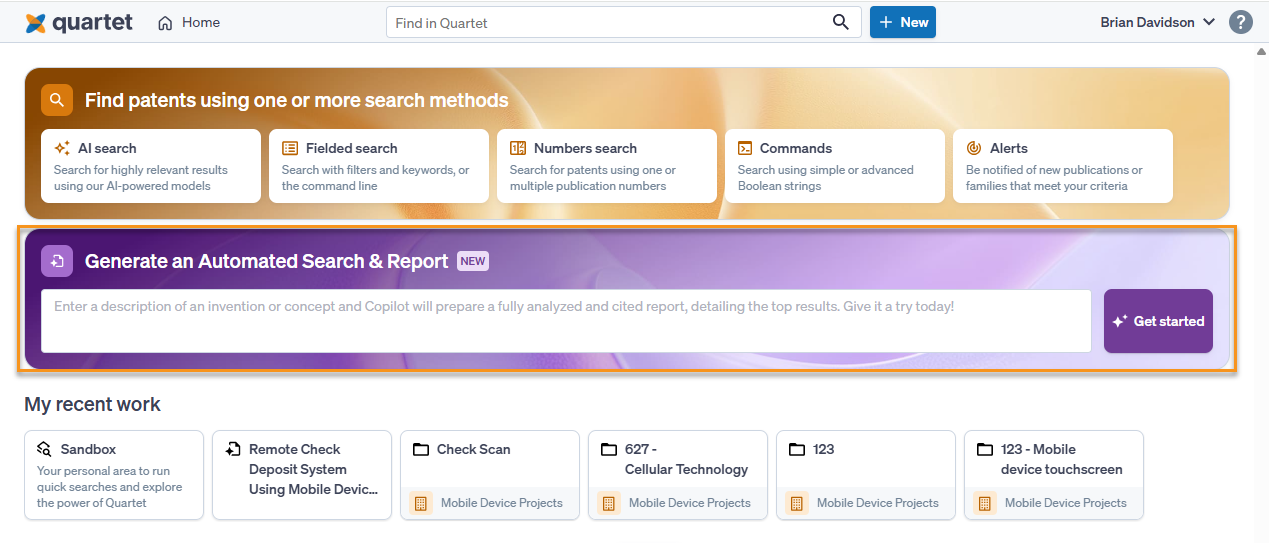Click the Alerts bell icon
This screenshot has height=543, width=1269.
[x=974, y=148]
